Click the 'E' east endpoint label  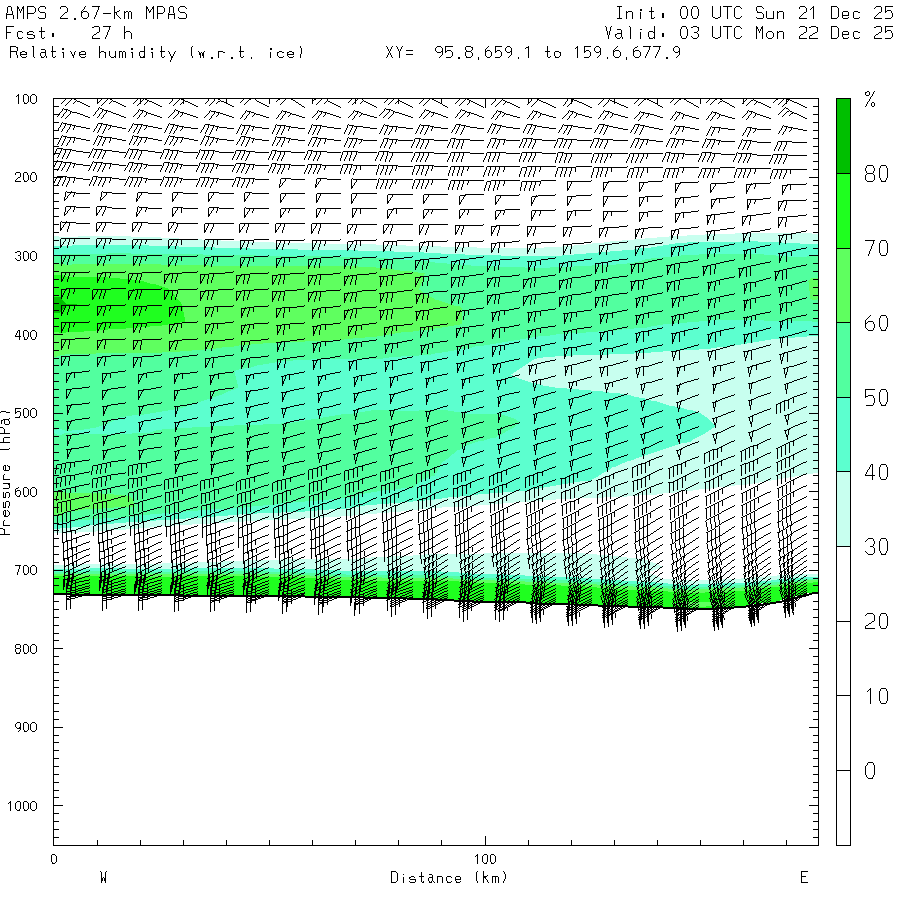click(x=804, y=878)
